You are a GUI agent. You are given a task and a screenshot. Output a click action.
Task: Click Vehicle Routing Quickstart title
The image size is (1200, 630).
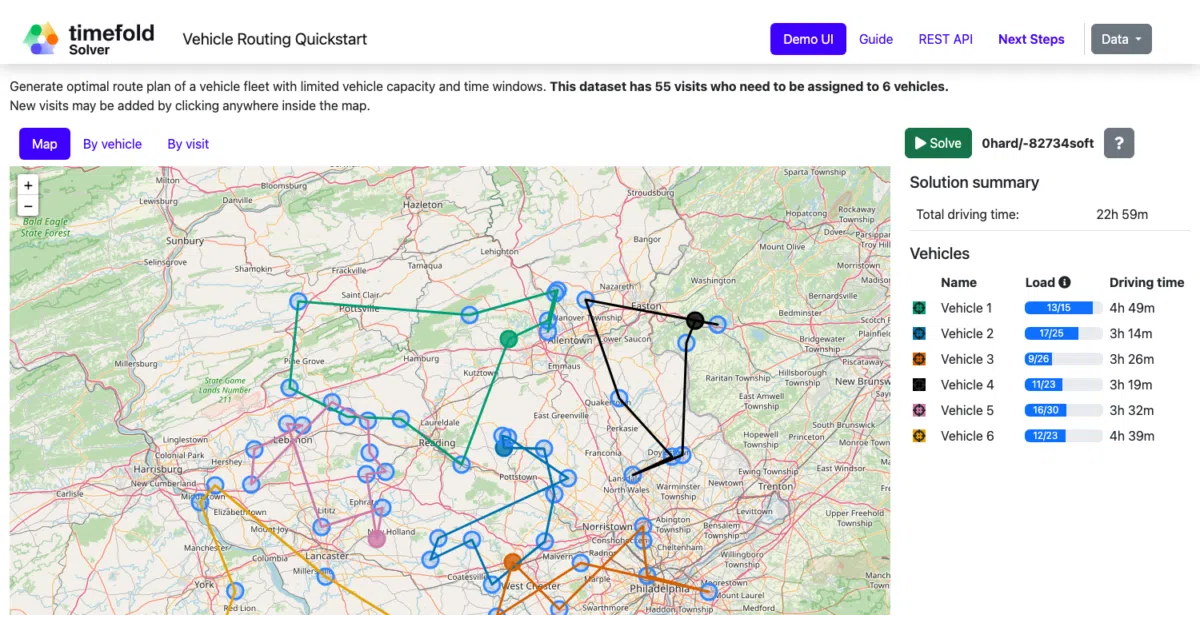click(x=274, y=39)
